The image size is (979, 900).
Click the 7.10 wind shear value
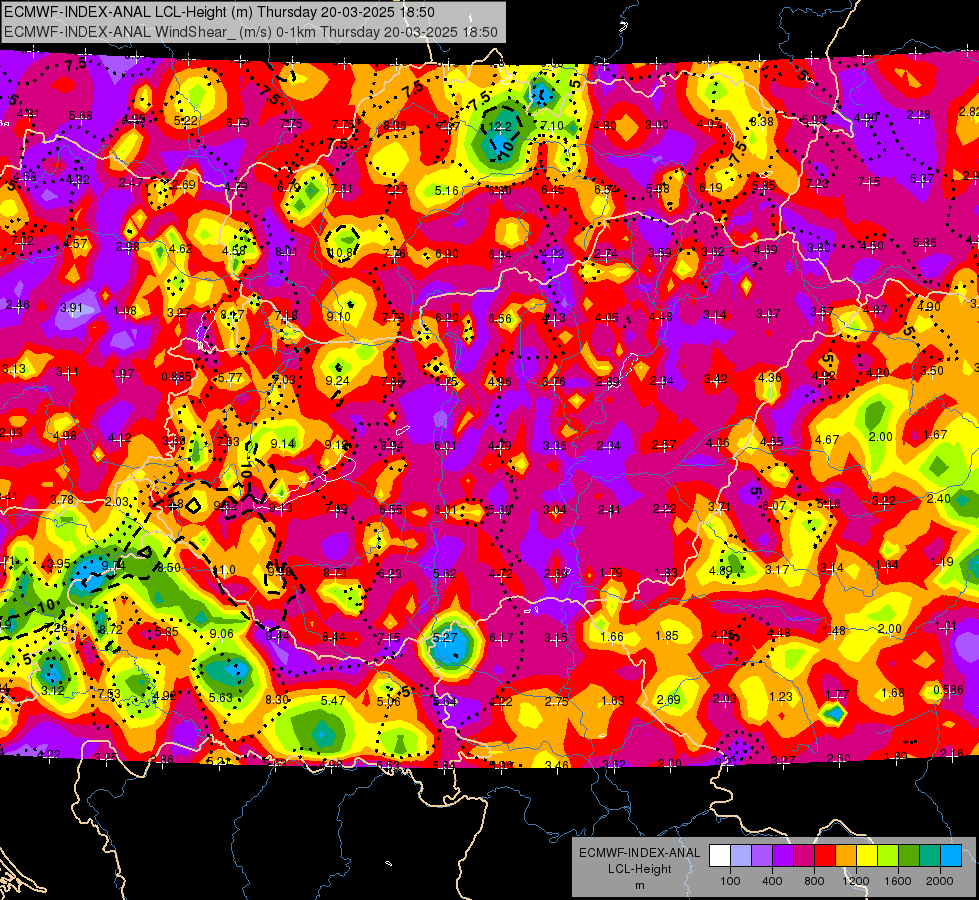click(552, 126)
